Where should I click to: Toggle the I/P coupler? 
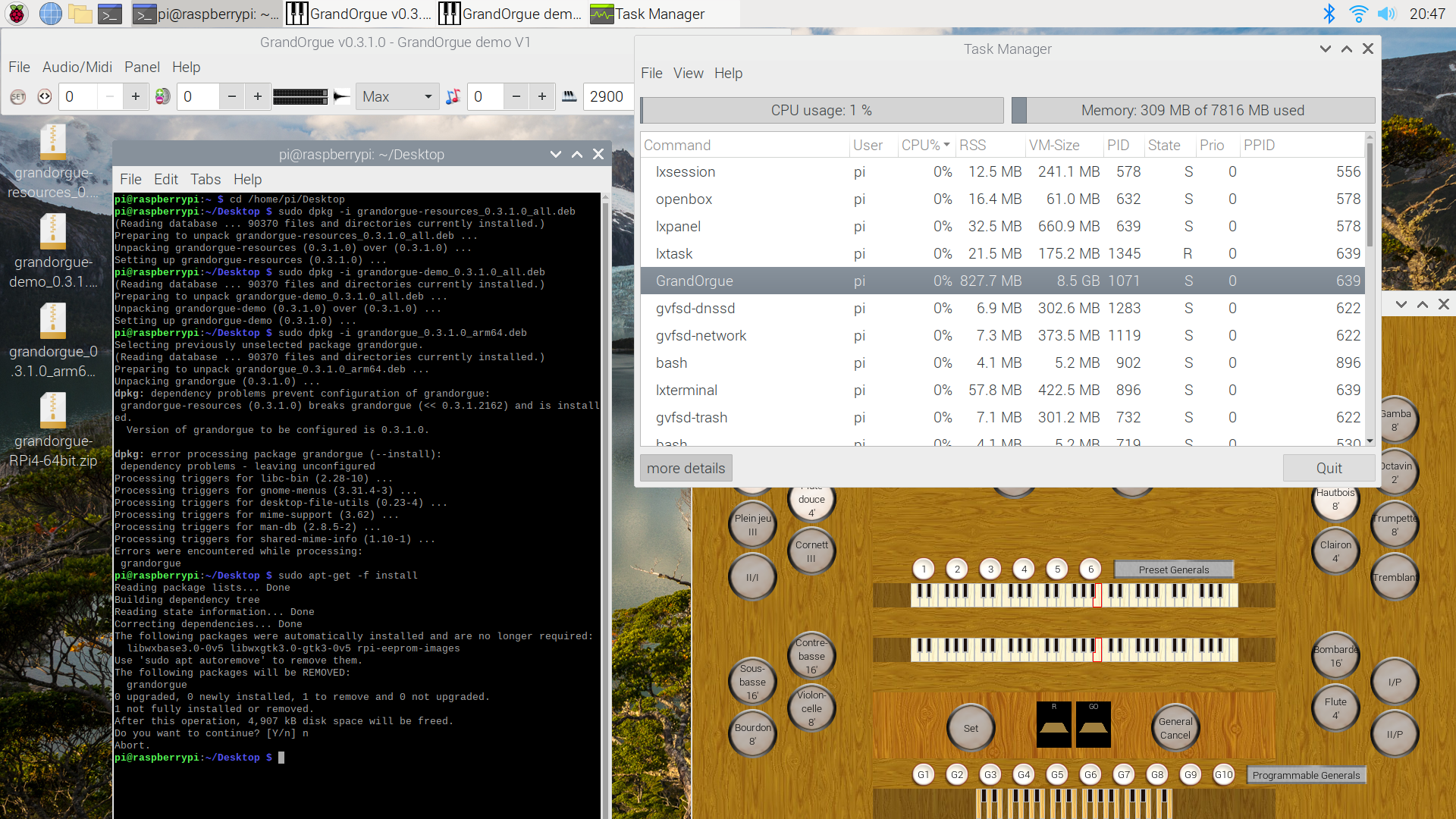1395,682
